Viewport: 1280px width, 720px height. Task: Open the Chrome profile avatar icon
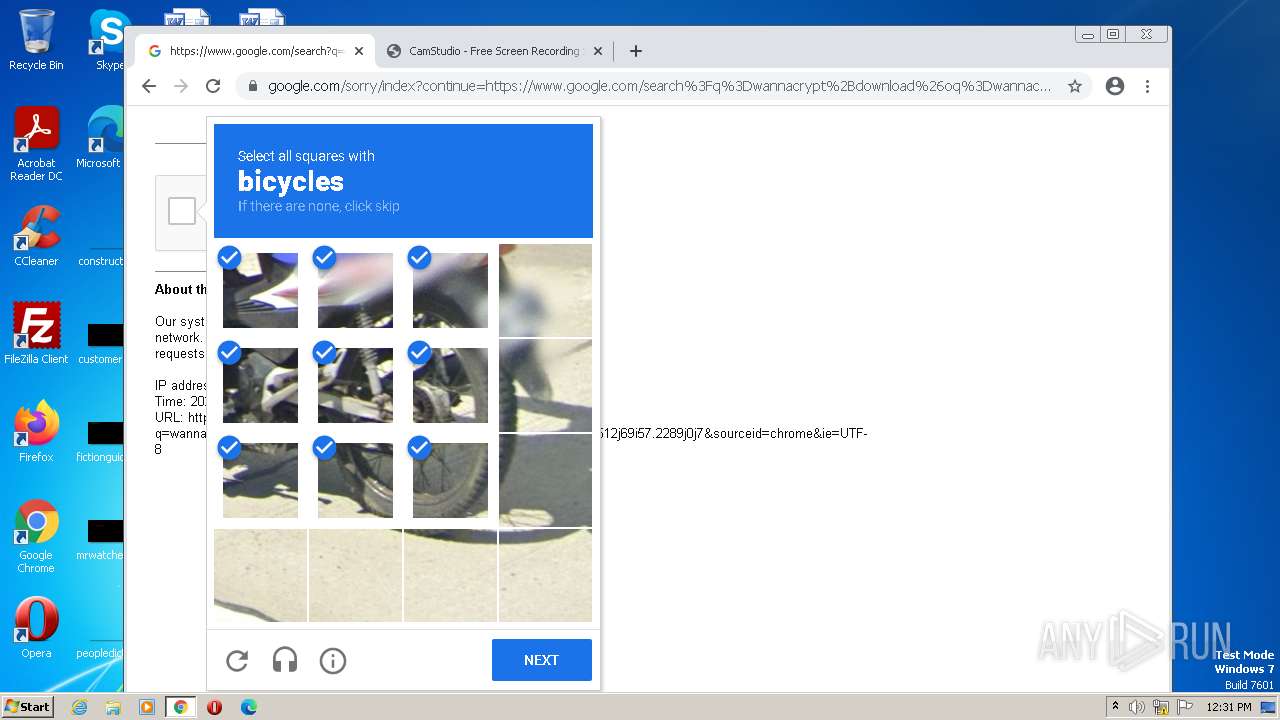click(1115, 86)
